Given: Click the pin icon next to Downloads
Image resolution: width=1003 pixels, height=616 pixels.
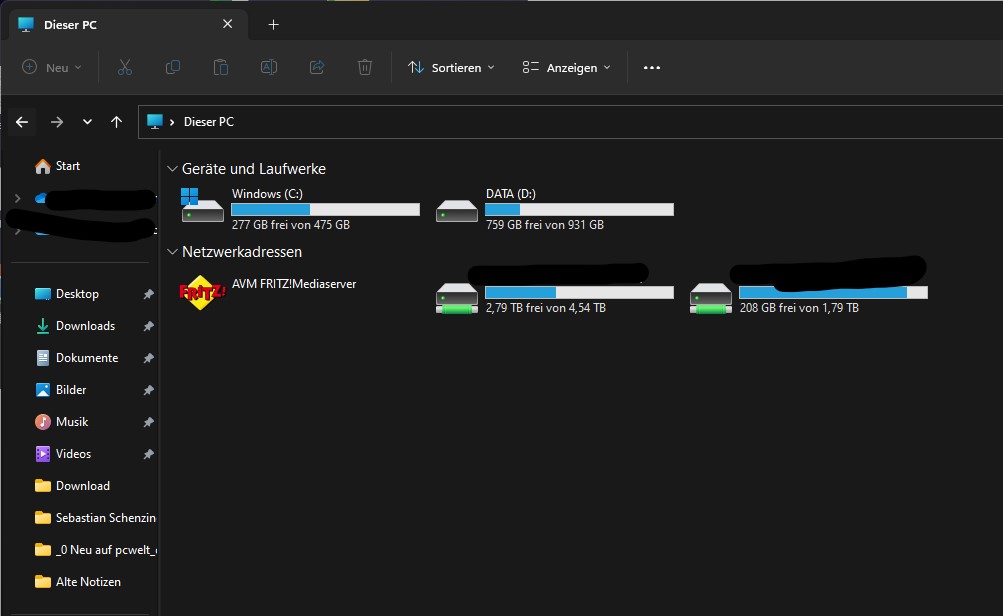Looking at the screenshot, I should [148, 326].
